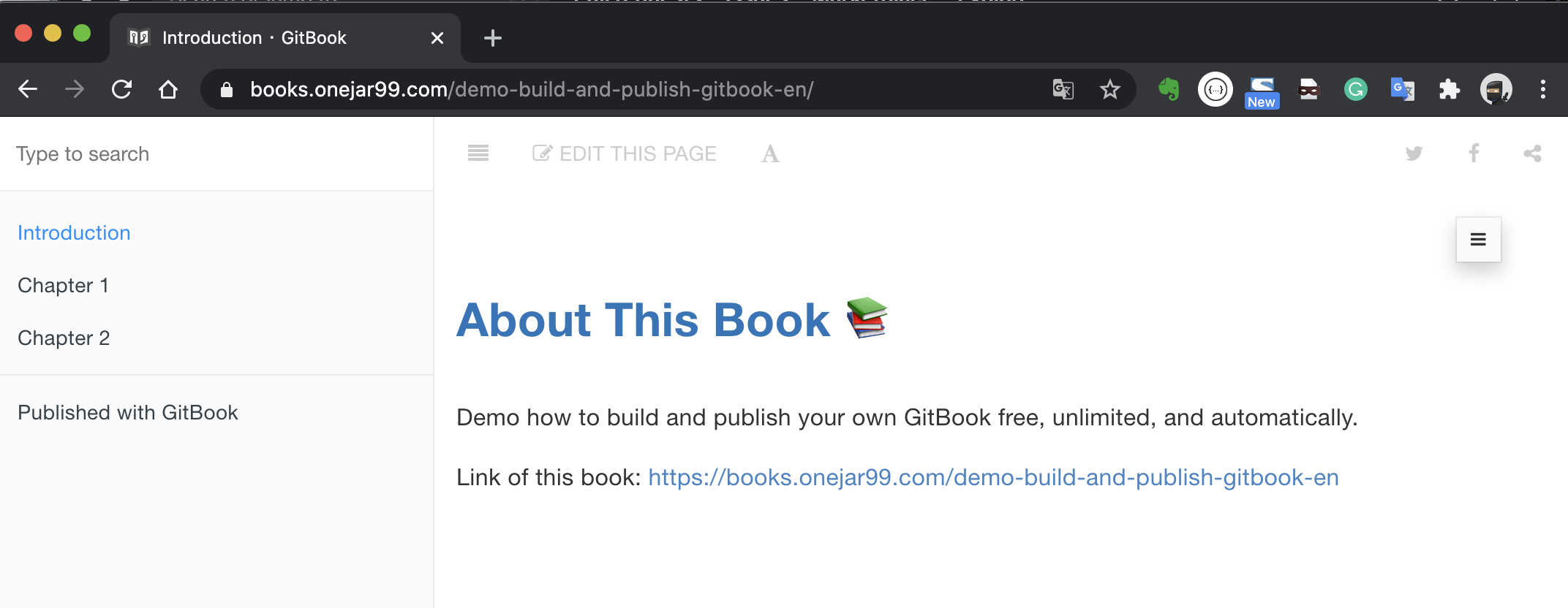Open the Published with GitBook link
1568x608 pixels.
pyautogui.click(x=128, y=413)
